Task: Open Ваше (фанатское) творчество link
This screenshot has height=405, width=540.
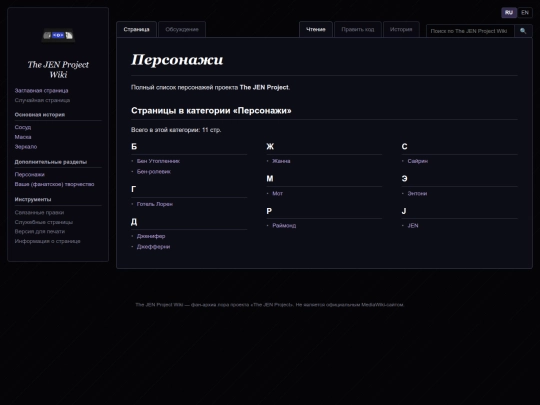Action: pos(54,184)
